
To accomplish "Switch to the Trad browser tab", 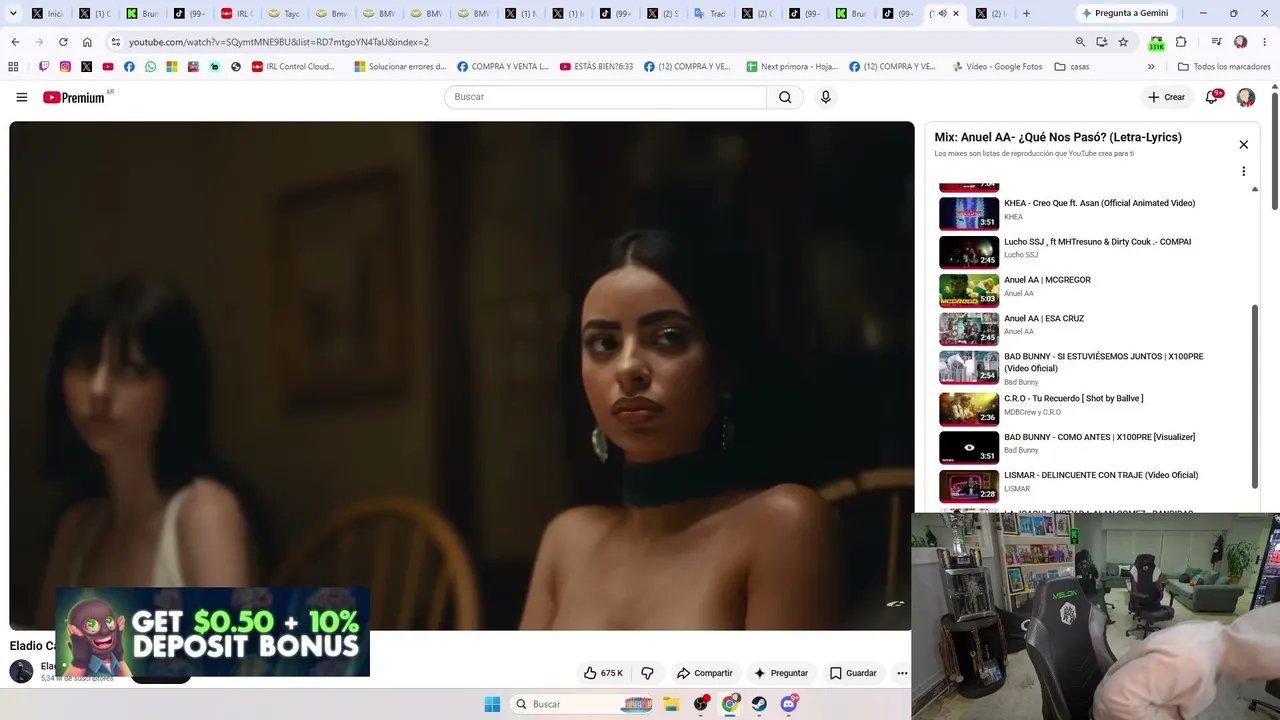I will pyautogui.click(x=710, y=14).
